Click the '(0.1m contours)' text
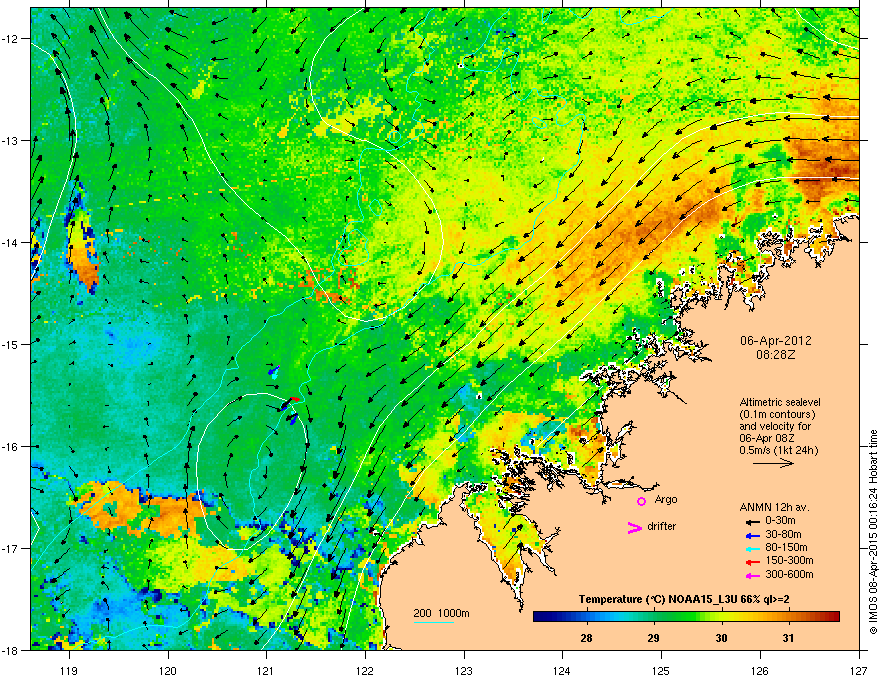Screen dimensions: 880x680 (x=777, y=415)
